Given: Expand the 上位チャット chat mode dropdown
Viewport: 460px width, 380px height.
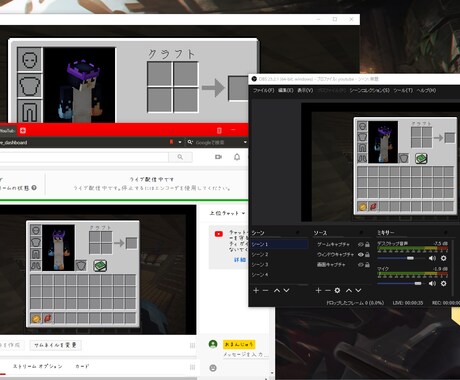Looking at the screenshot, I should click(x=227, y=213).
